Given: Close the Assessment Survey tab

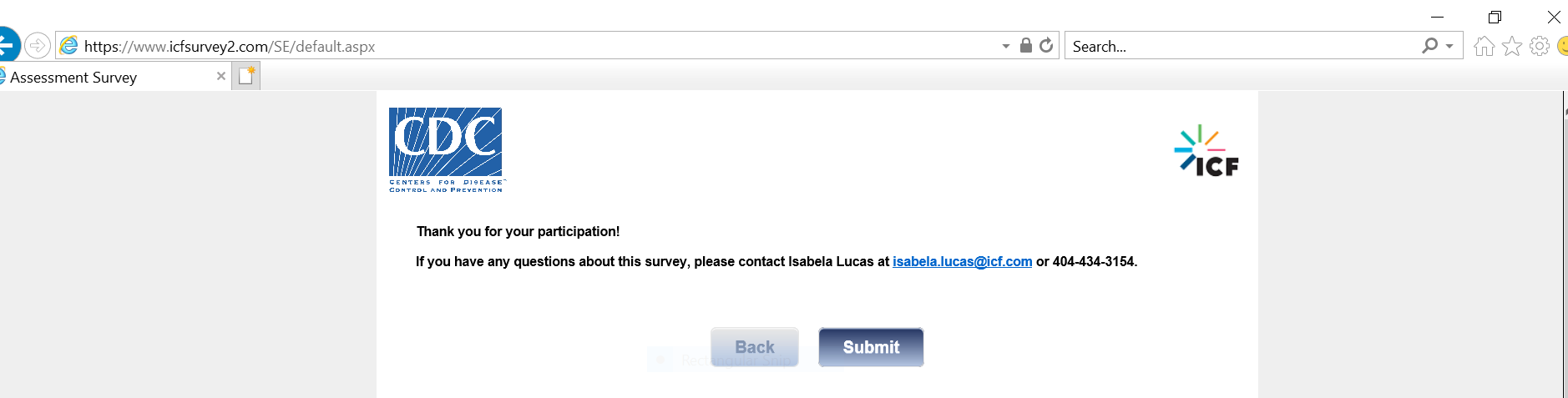Looking at the screenshot, I should (221, 76).
